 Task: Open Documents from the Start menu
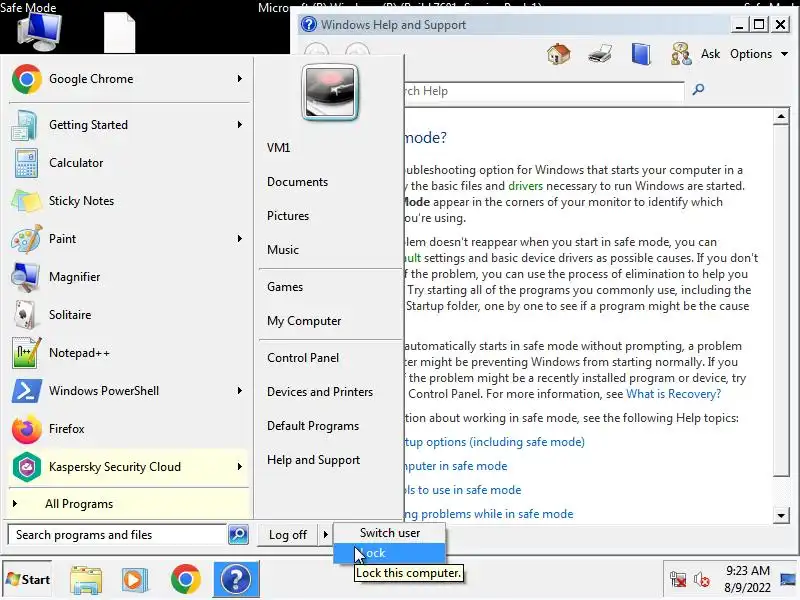(x=297, y=182)
